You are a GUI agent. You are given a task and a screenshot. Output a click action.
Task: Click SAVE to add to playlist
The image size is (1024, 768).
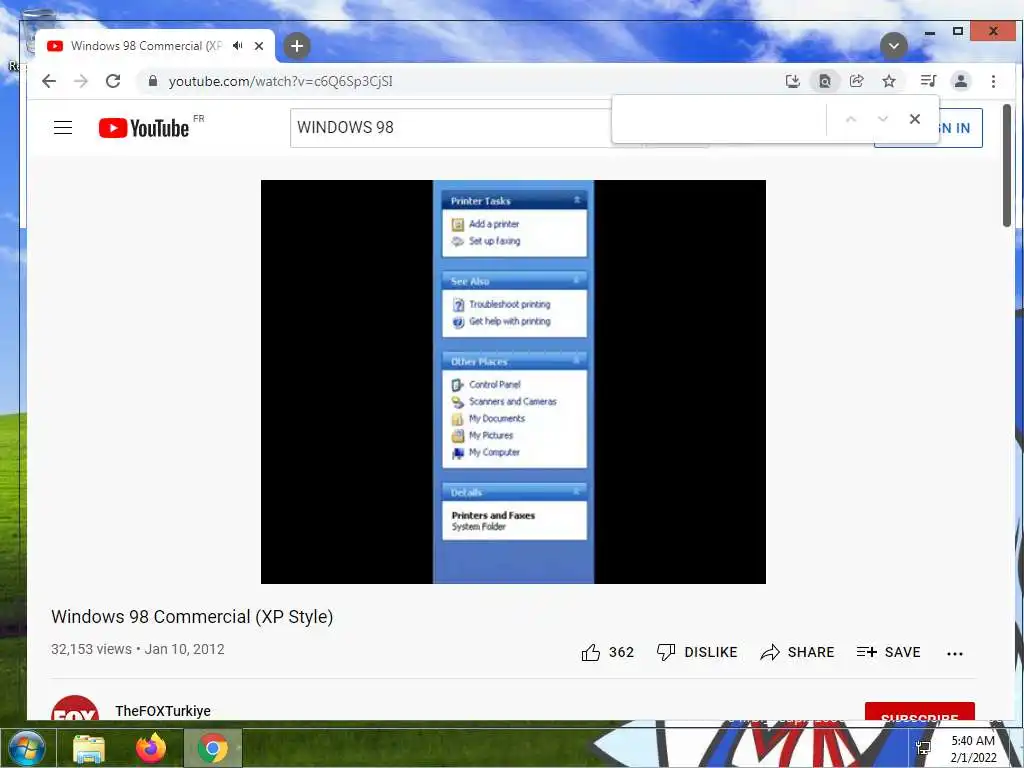pos(888,652)
